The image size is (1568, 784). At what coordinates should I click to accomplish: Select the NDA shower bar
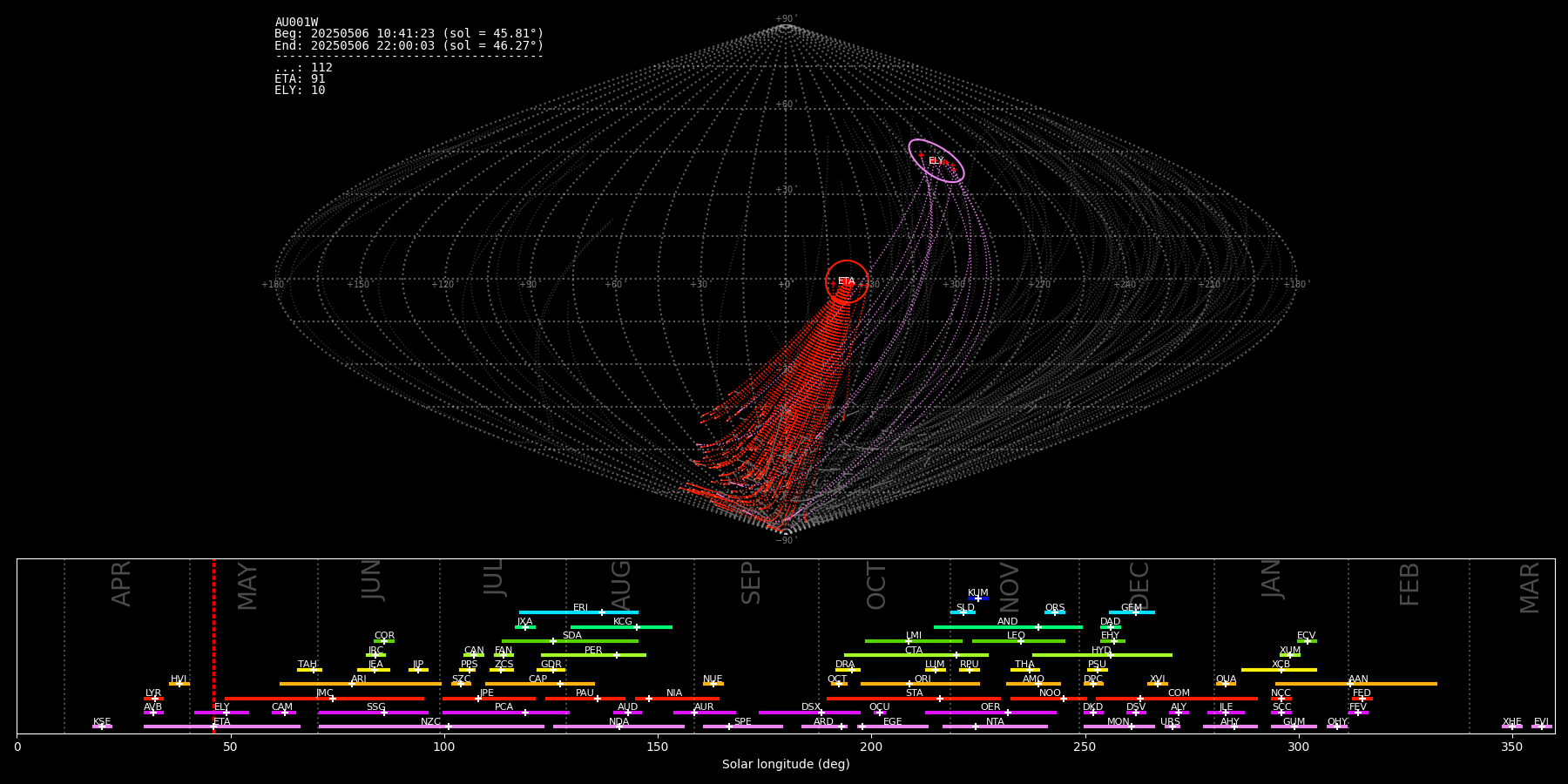[x=618, y=727]
